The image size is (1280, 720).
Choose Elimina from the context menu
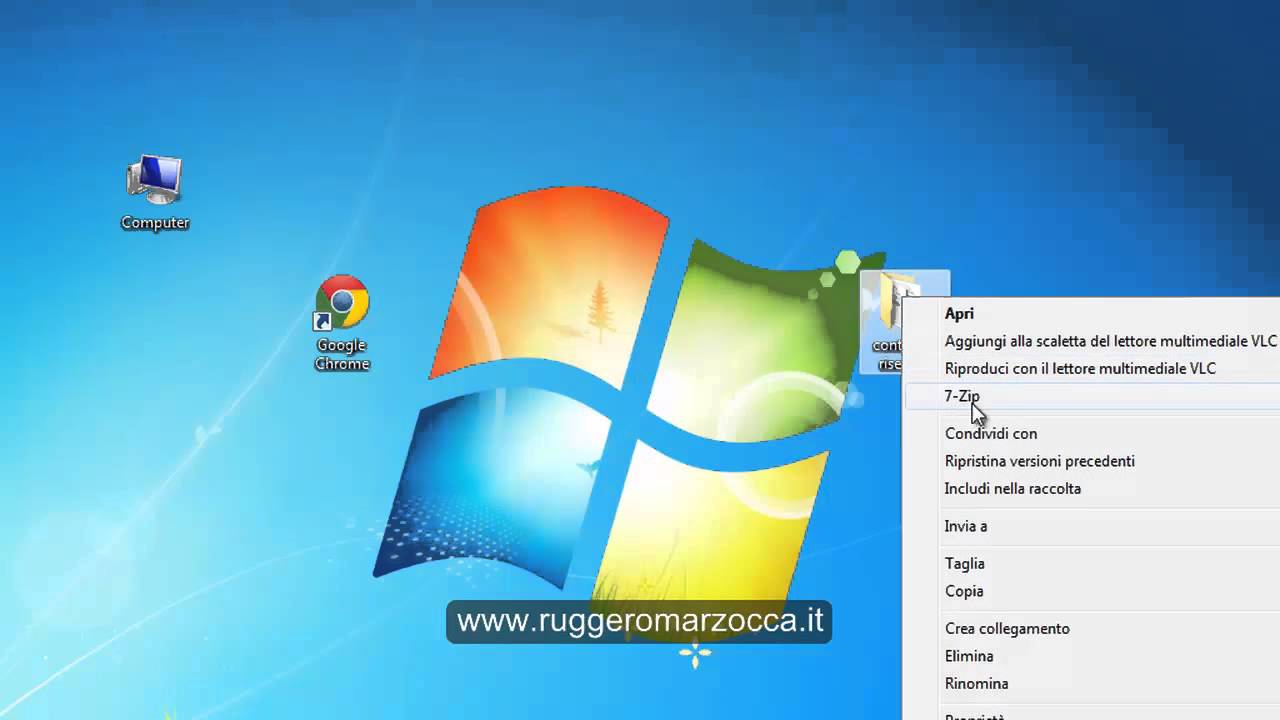(1091, 656)
